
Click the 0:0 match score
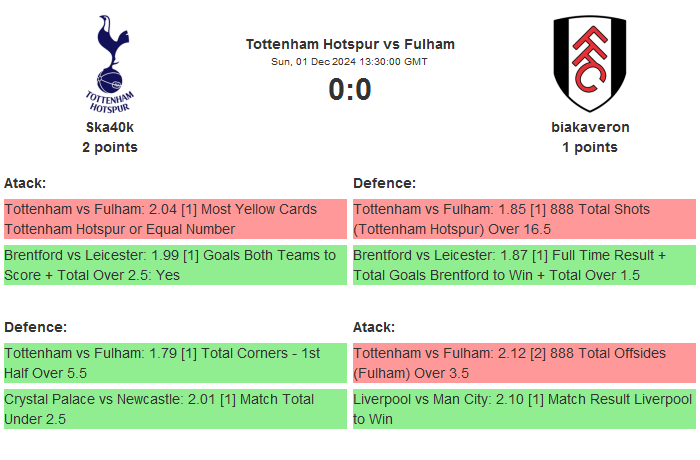point(350,90)
